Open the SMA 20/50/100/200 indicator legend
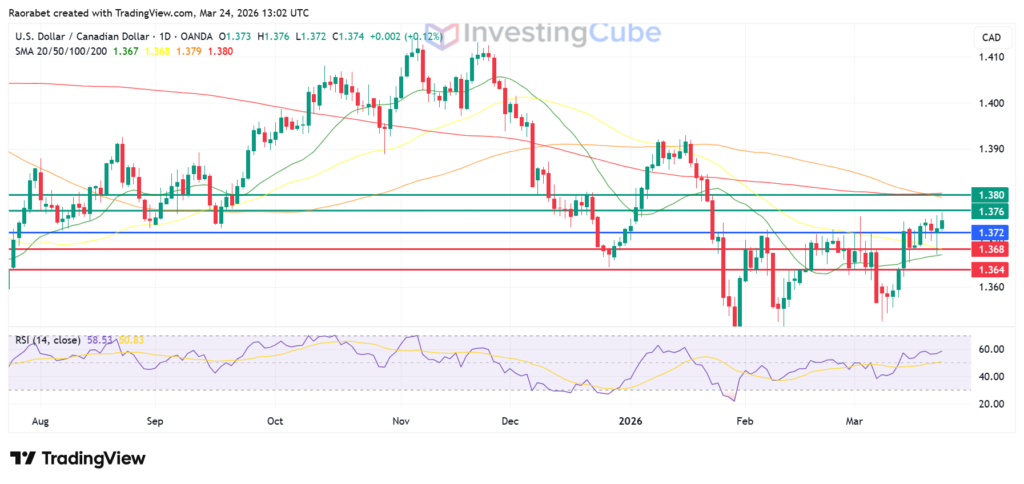 (x=62, y=52)
